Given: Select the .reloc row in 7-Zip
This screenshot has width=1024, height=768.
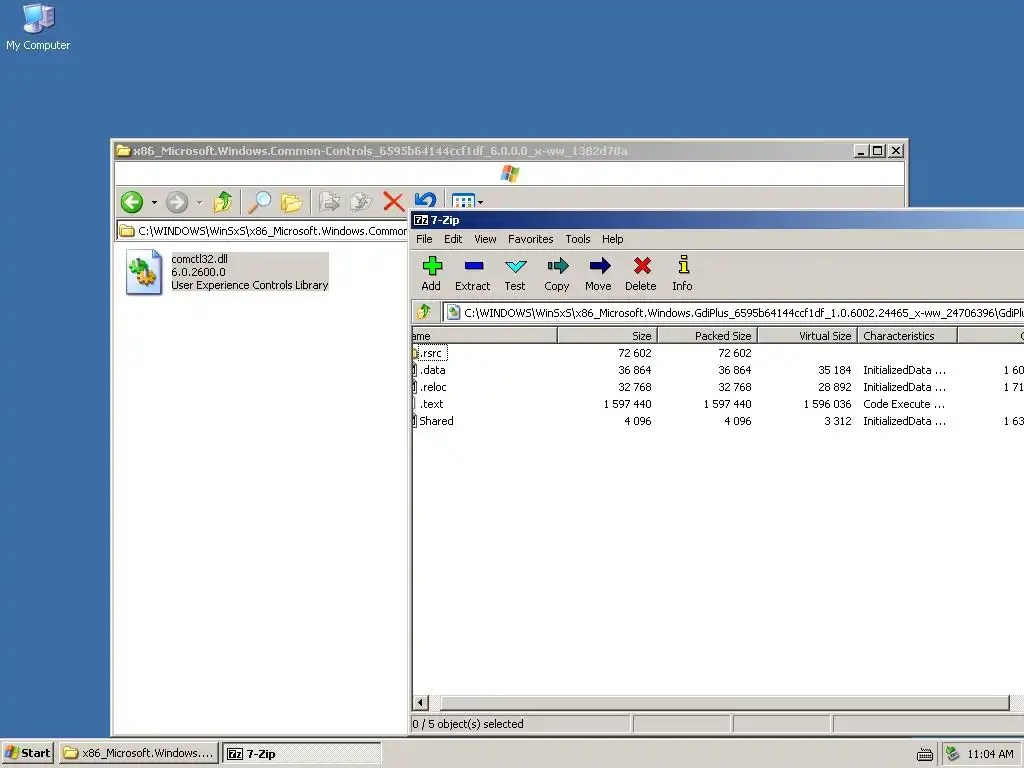Looking at the screenshot, I should point(718,387).
